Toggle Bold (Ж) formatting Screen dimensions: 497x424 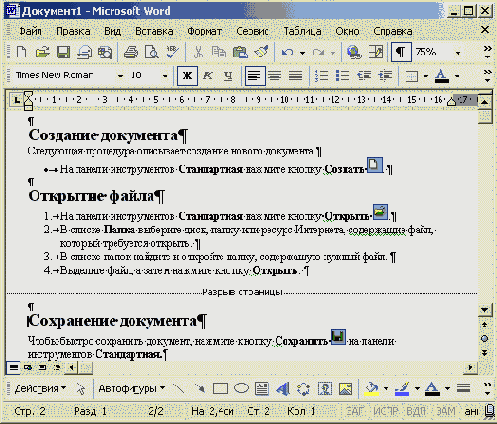(x=187, y=76)
